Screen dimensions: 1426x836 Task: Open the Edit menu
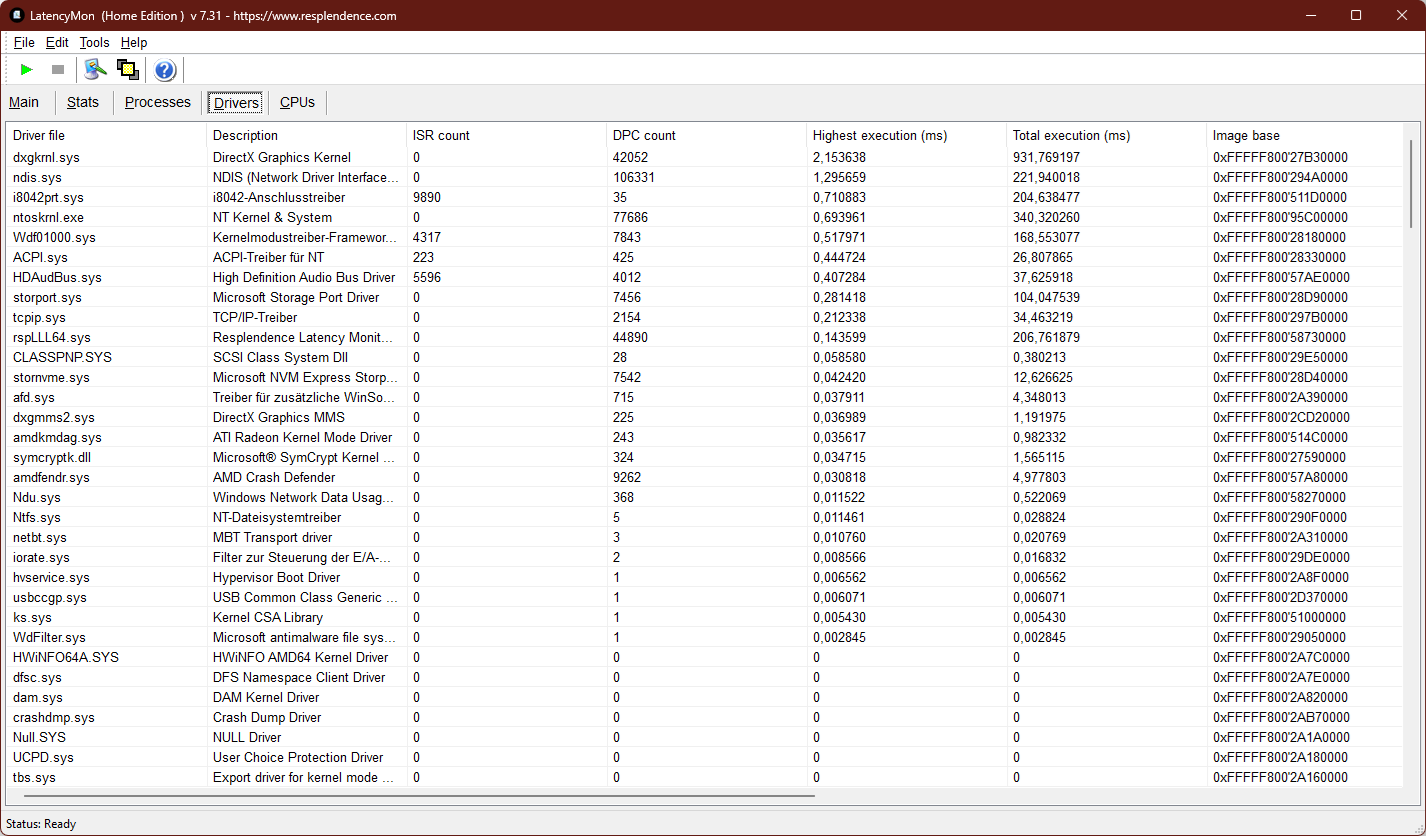[57, 42]
